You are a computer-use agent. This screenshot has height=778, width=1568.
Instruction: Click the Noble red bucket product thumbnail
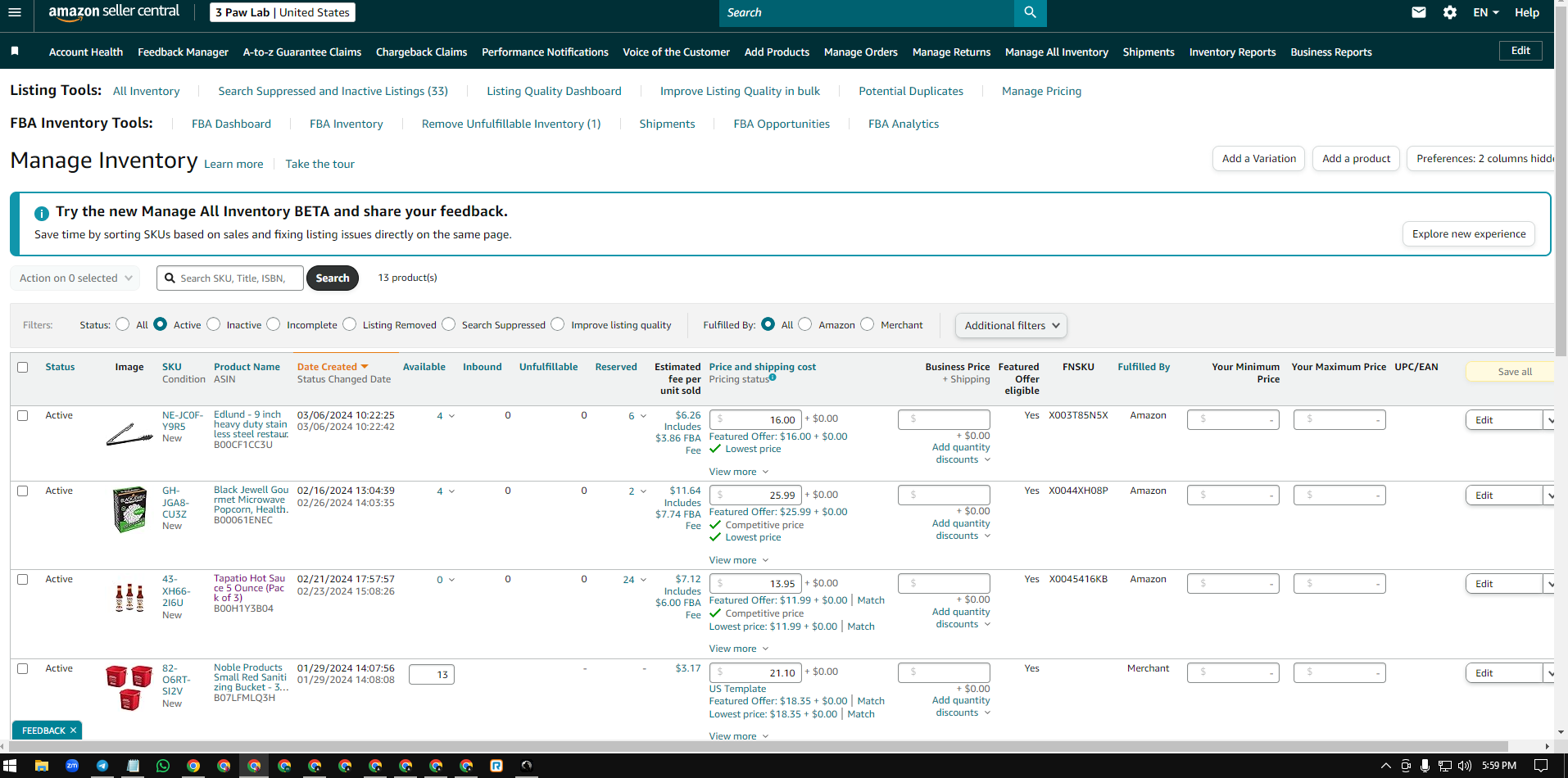[x=129, y=687]
